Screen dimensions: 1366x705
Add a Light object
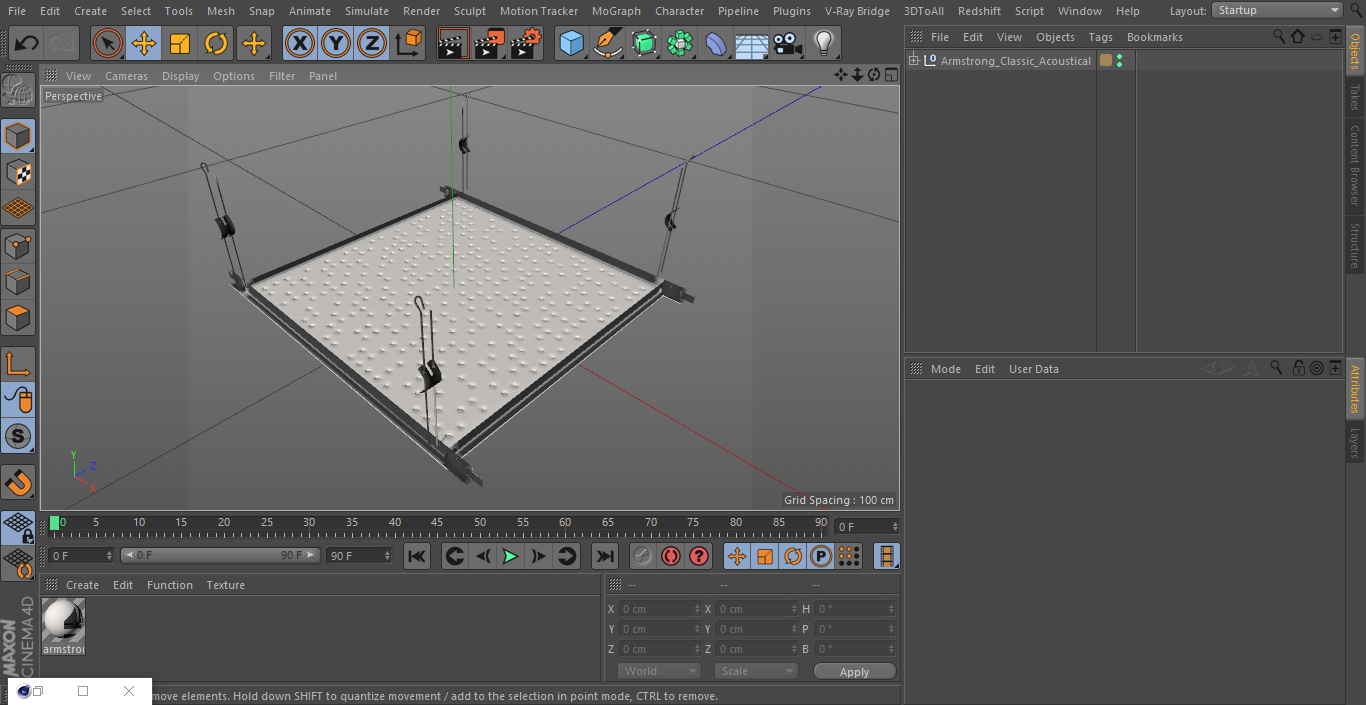[x=824, y=43]
